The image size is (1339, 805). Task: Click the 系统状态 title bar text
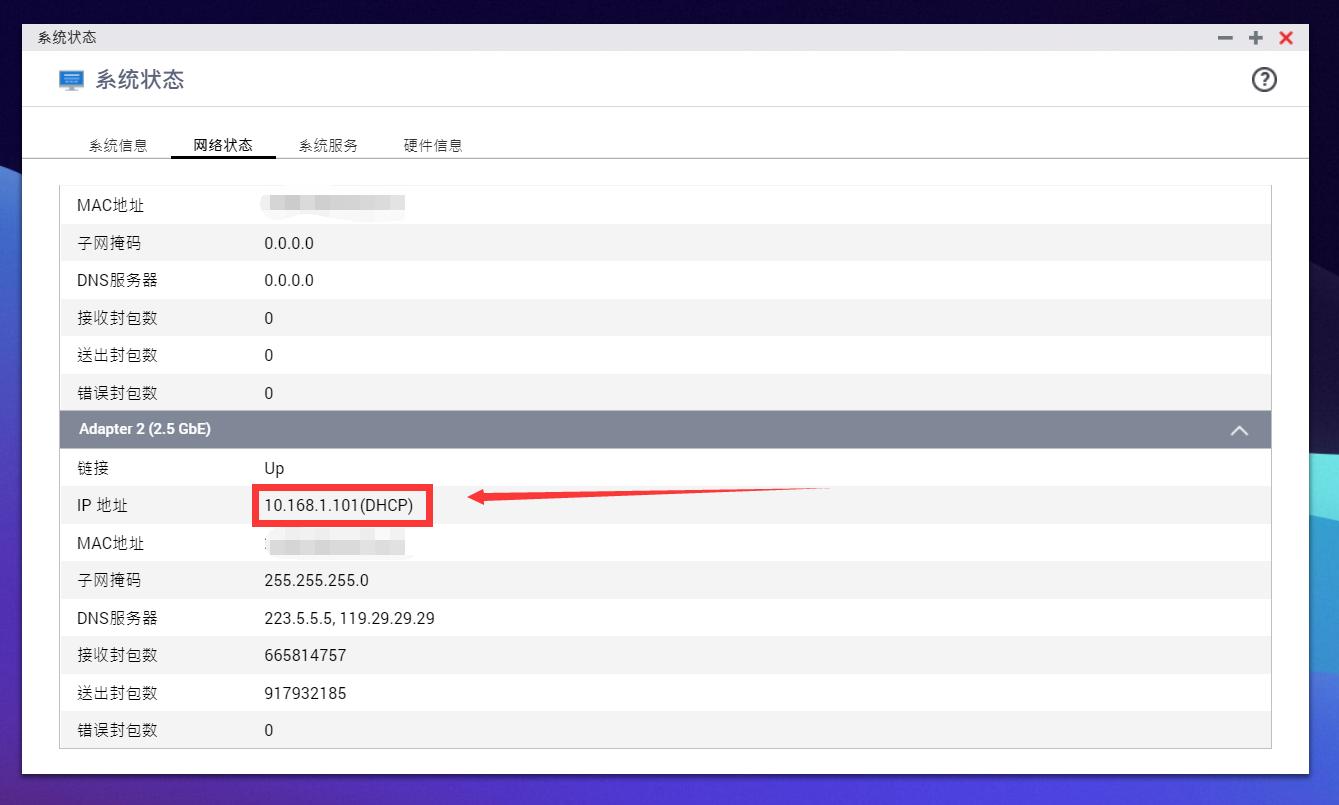coord(66,37)
